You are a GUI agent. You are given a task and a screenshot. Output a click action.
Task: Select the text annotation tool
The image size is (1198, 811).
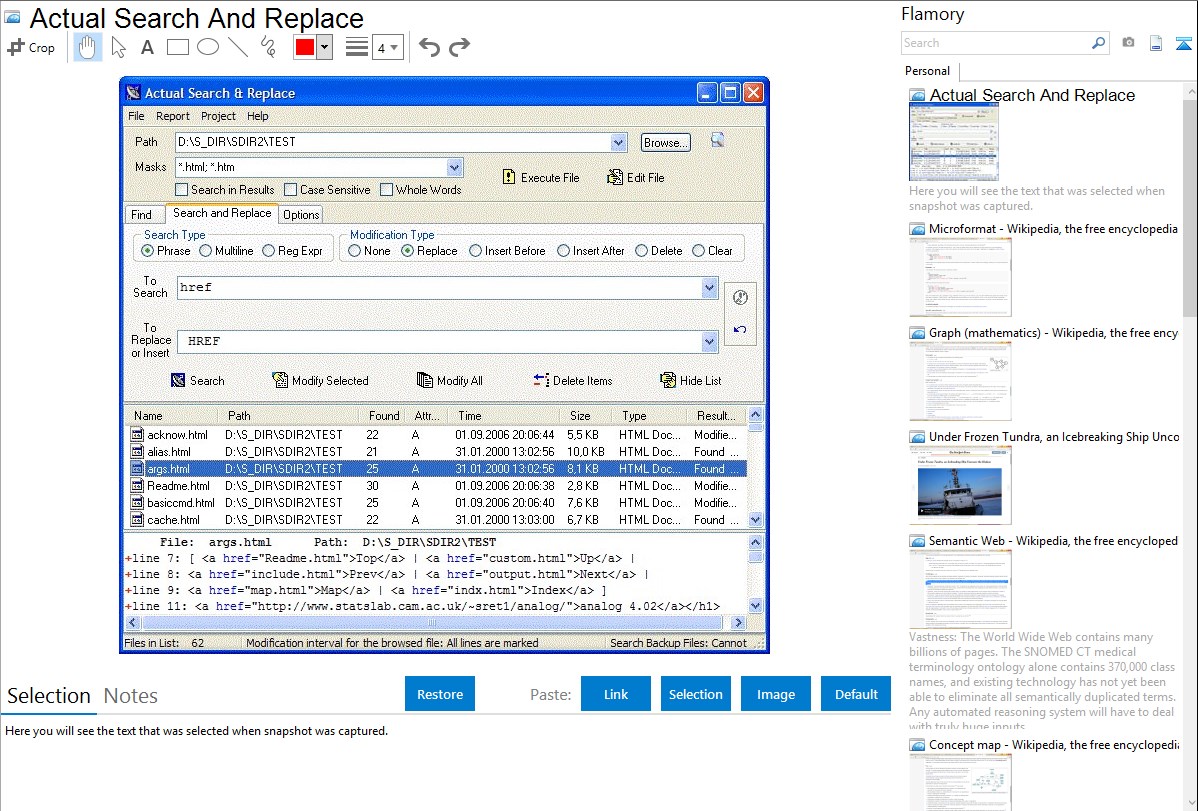coord(147,47)
